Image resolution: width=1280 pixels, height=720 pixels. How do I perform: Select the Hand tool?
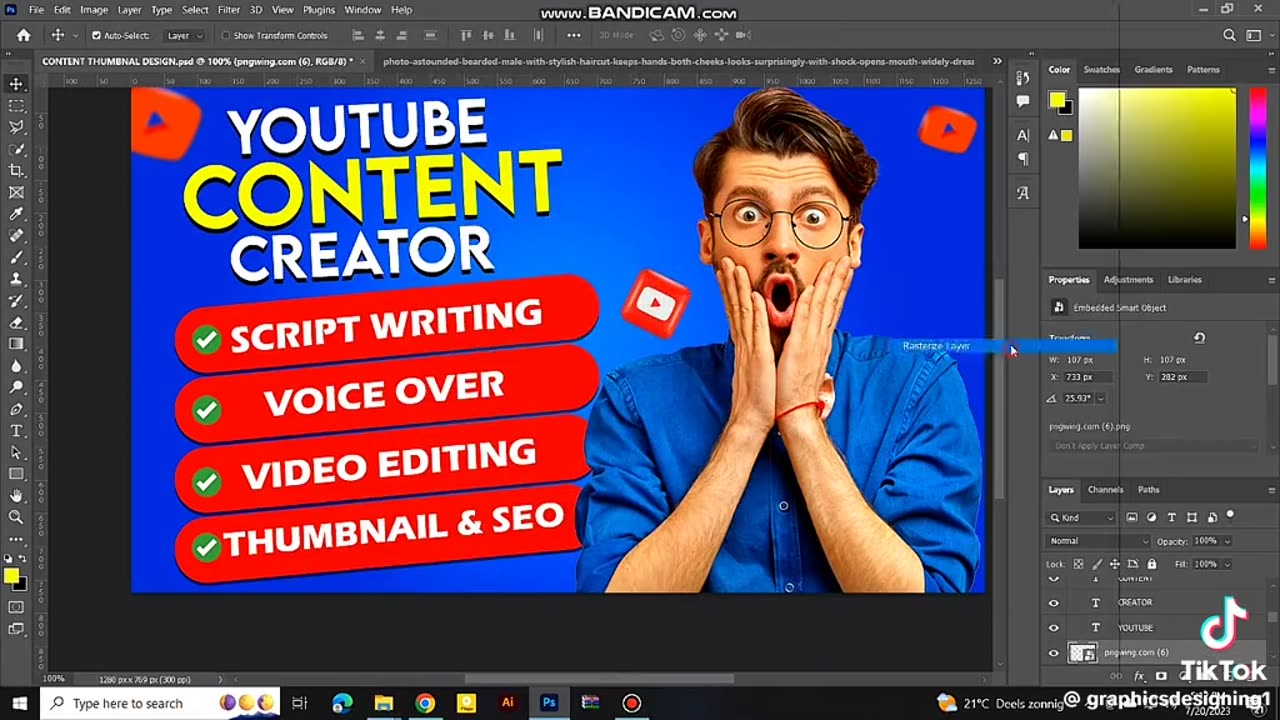click(16, 496)
